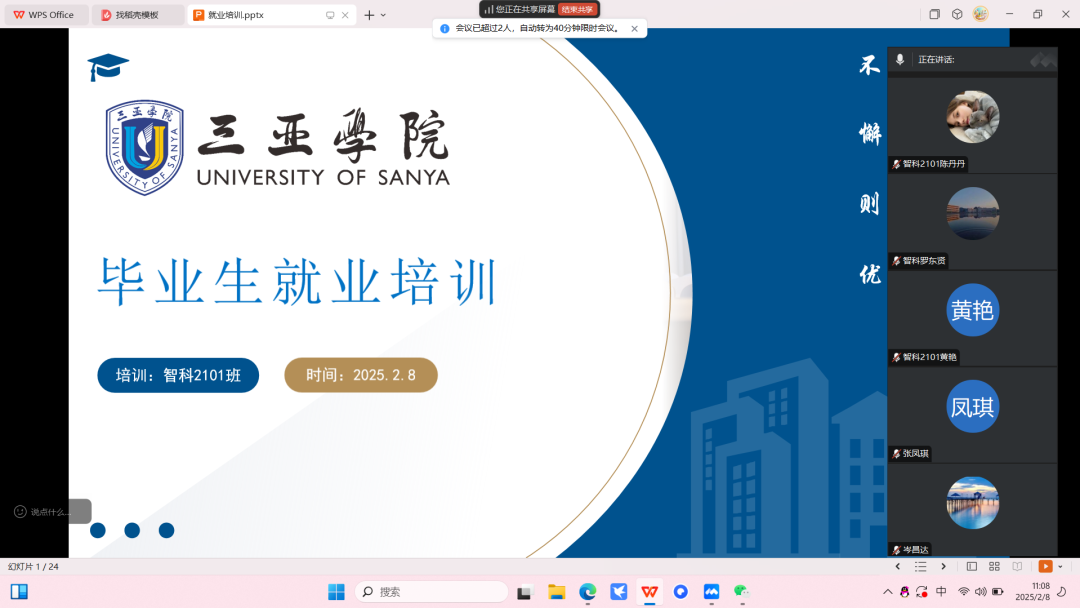This screenshot has width=1080, height=608.
Task: Enter reader mode in WPS
Action: [1015, 566]
